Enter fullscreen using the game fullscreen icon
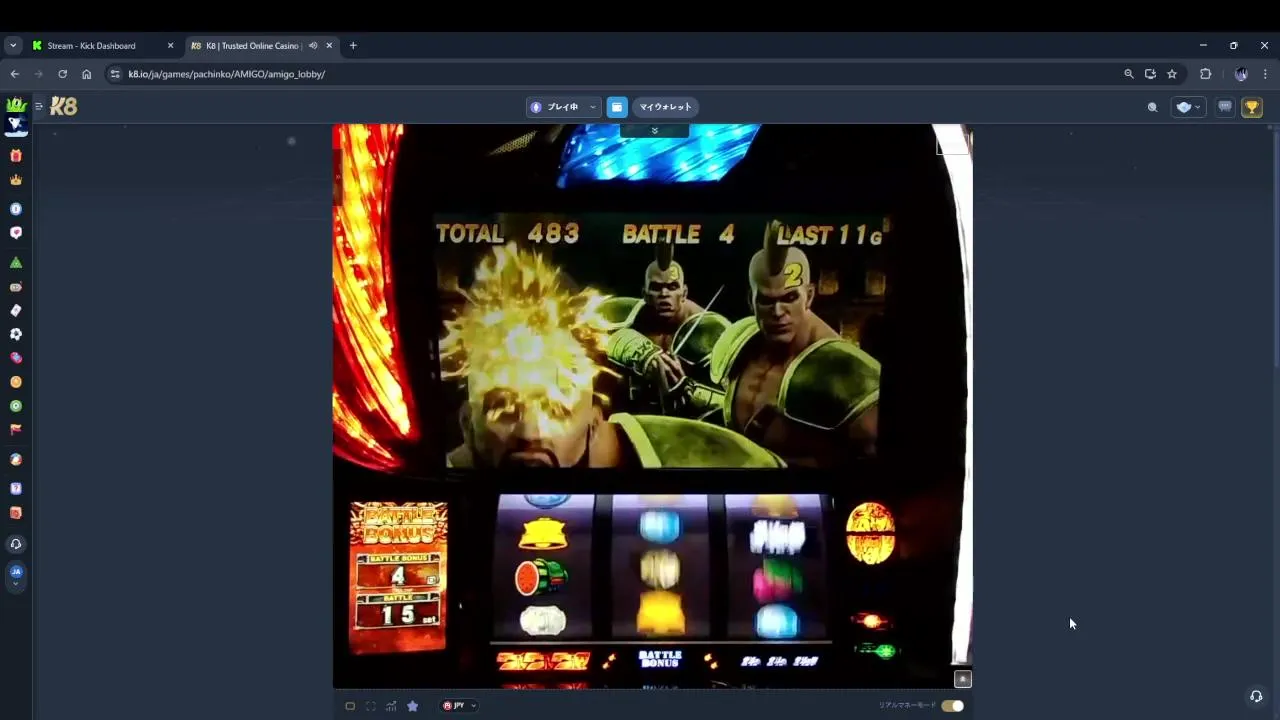This screenshot has width=1280, height=720. tap(371, 706)
